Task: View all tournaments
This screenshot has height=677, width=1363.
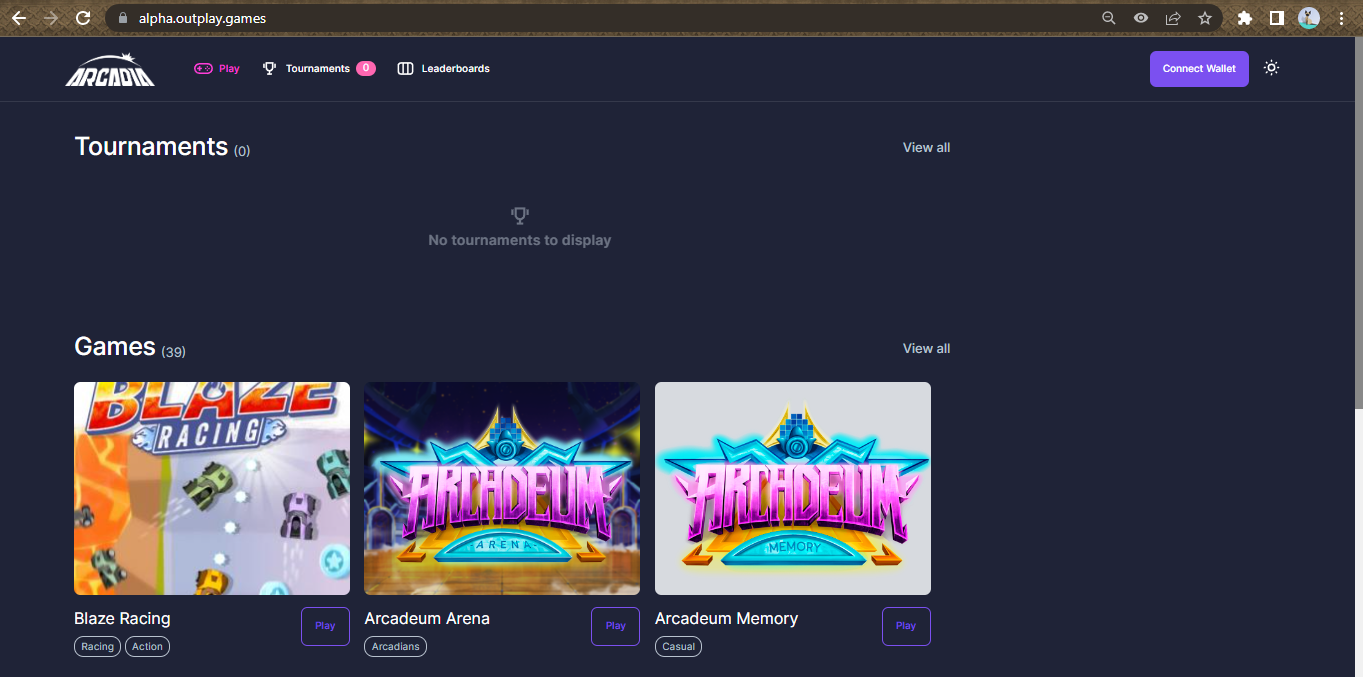Action: tap(926, 147)
